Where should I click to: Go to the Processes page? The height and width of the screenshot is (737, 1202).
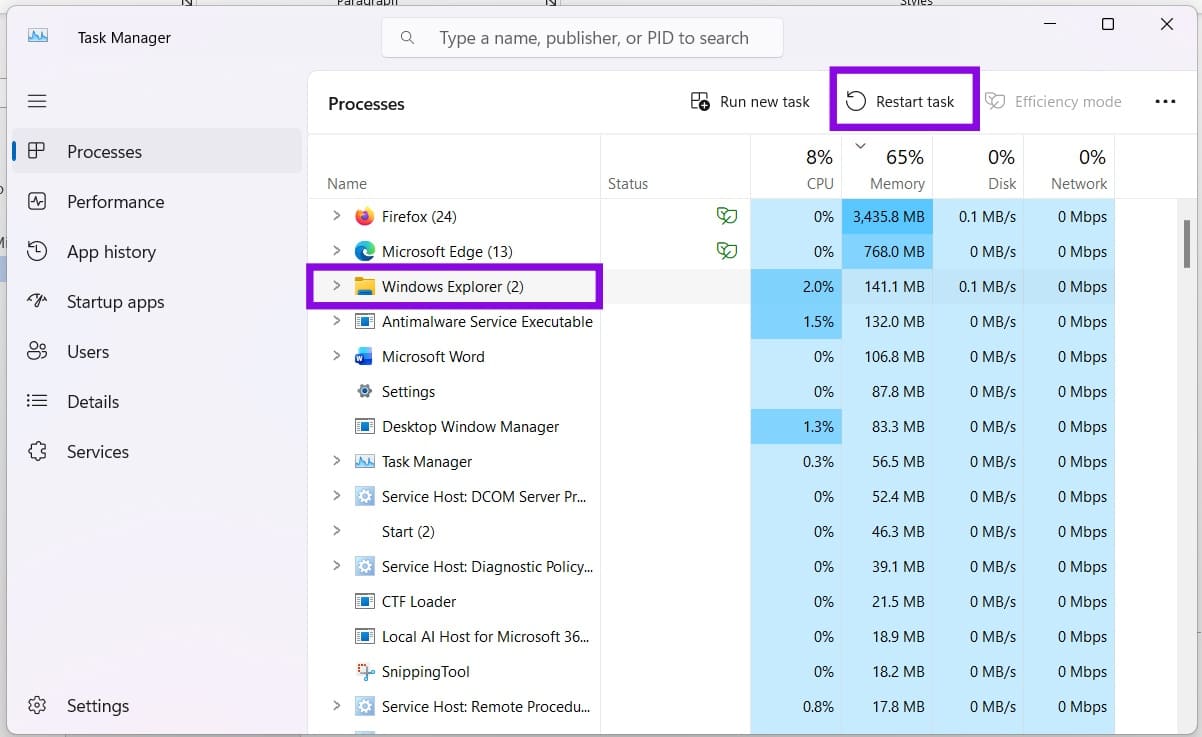(156, 151)
